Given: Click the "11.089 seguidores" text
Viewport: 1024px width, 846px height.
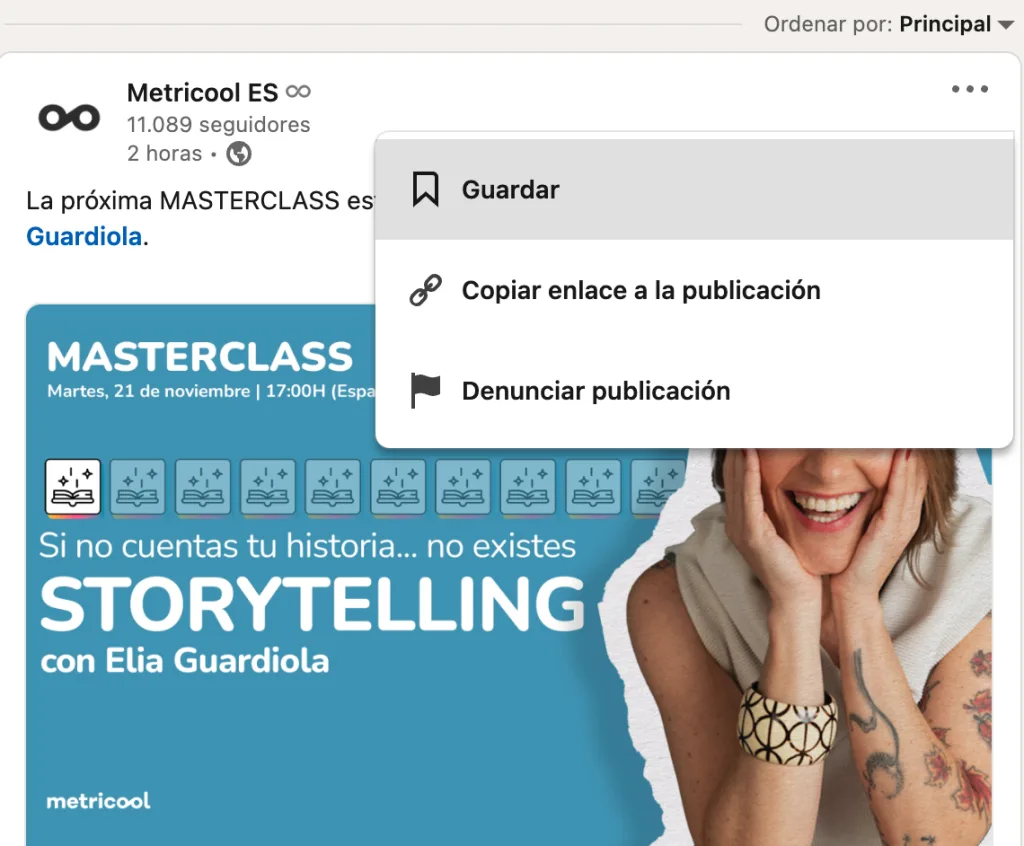Looking at the screenshot, I should (219, 124).
